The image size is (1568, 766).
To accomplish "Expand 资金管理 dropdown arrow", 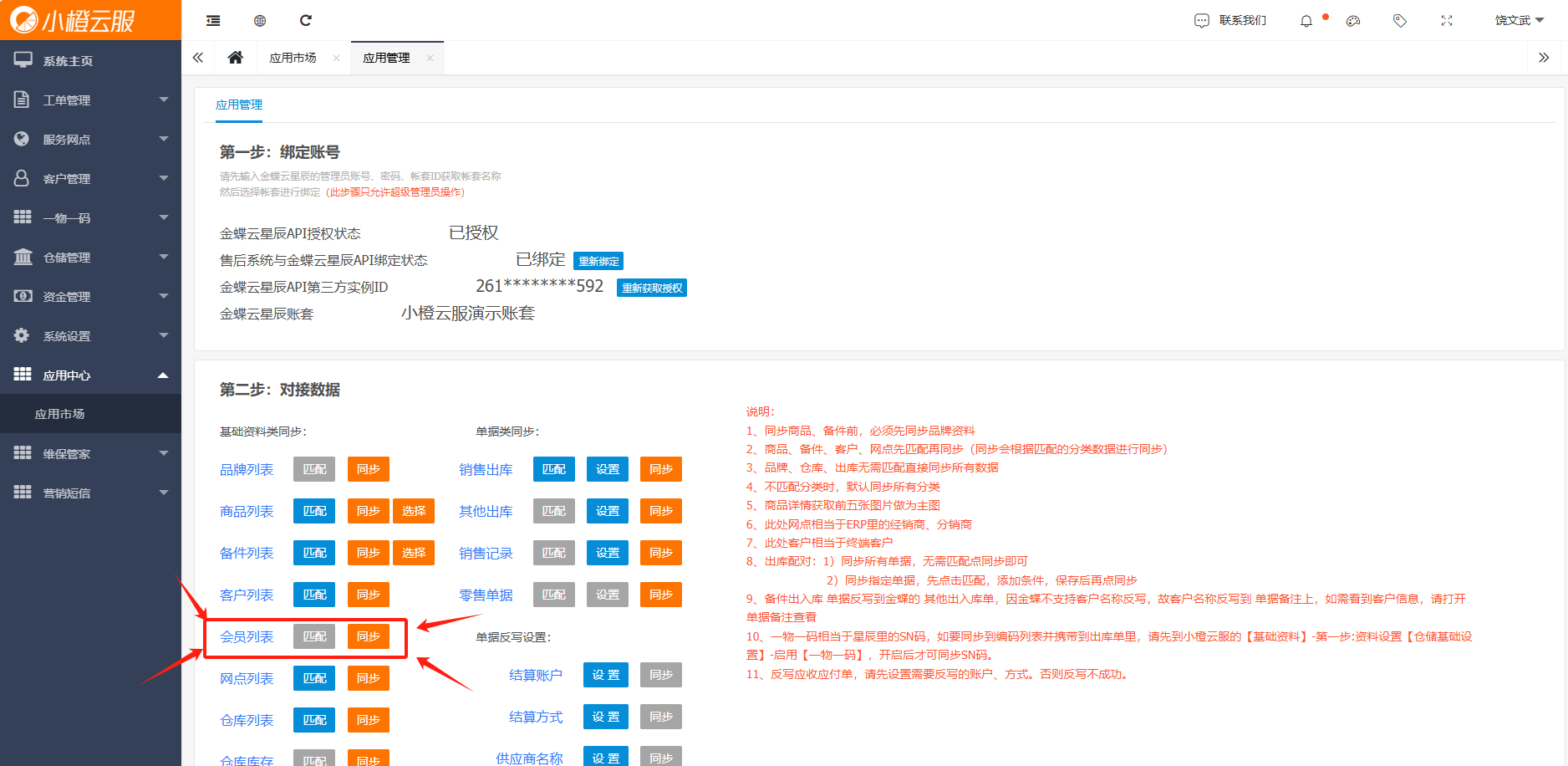I will tap(164, 296).
